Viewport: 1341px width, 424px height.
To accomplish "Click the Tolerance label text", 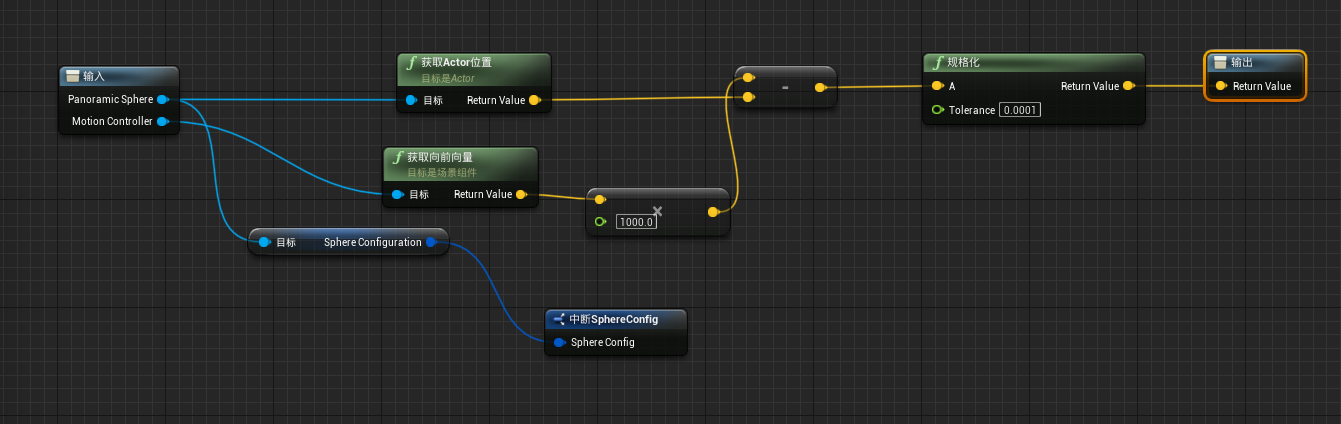I will click(x=972, y=110).
